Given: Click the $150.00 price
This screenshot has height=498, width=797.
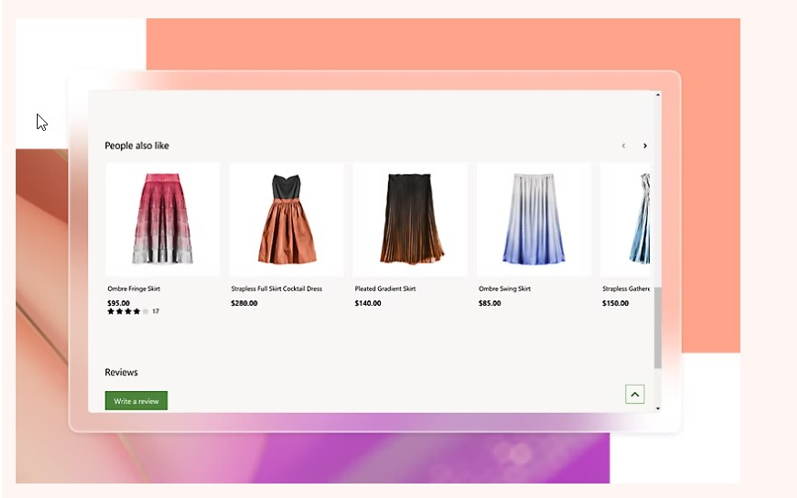Looking at the screenshot, I should tap(616, 303).
